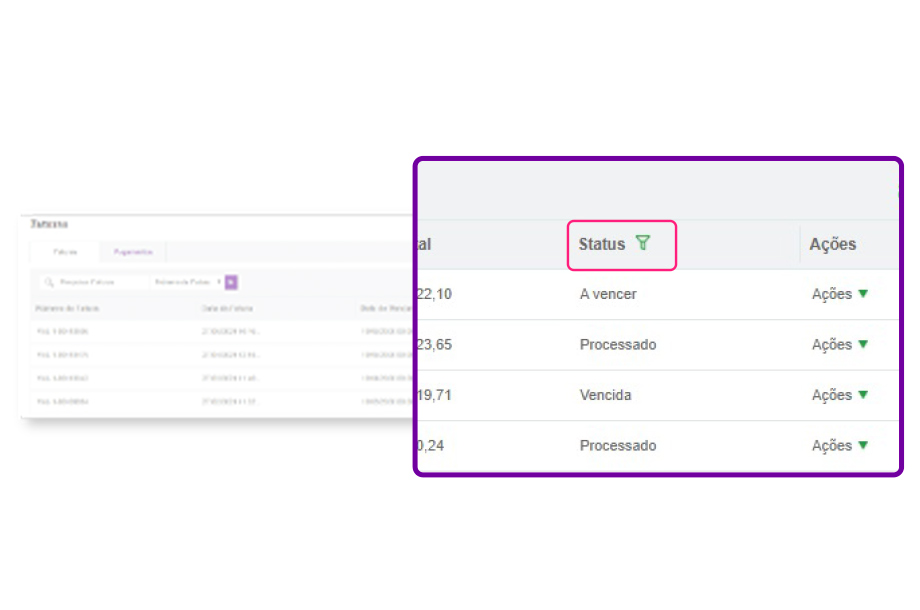920x610 pixels.
Task: Expand Ações menu in the Vencida row
Action: [840, 395]
